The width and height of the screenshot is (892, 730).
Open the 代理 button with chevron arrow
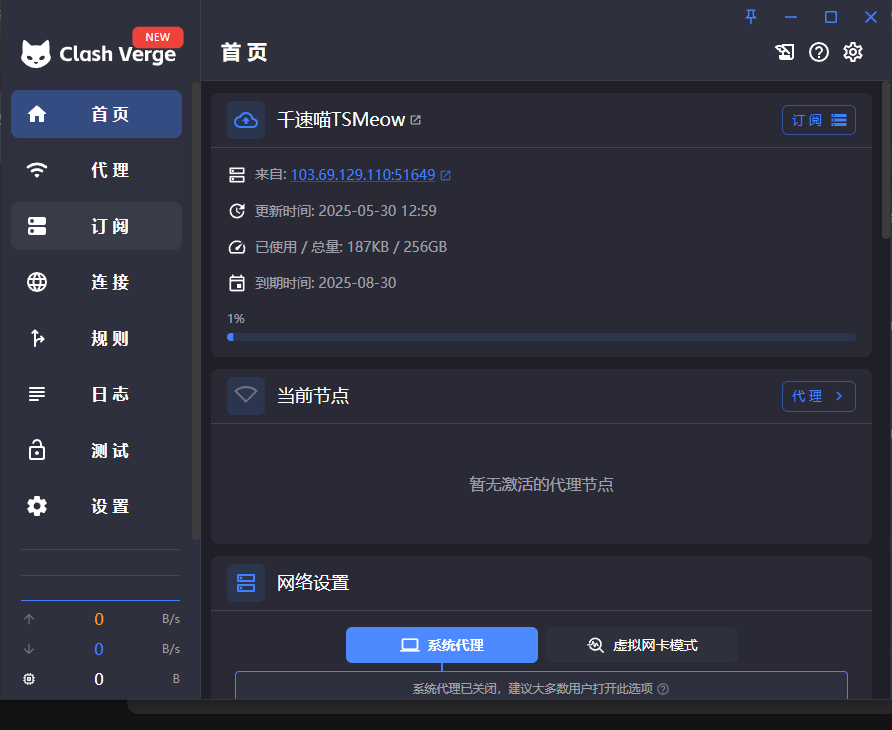tap(819, 396)
